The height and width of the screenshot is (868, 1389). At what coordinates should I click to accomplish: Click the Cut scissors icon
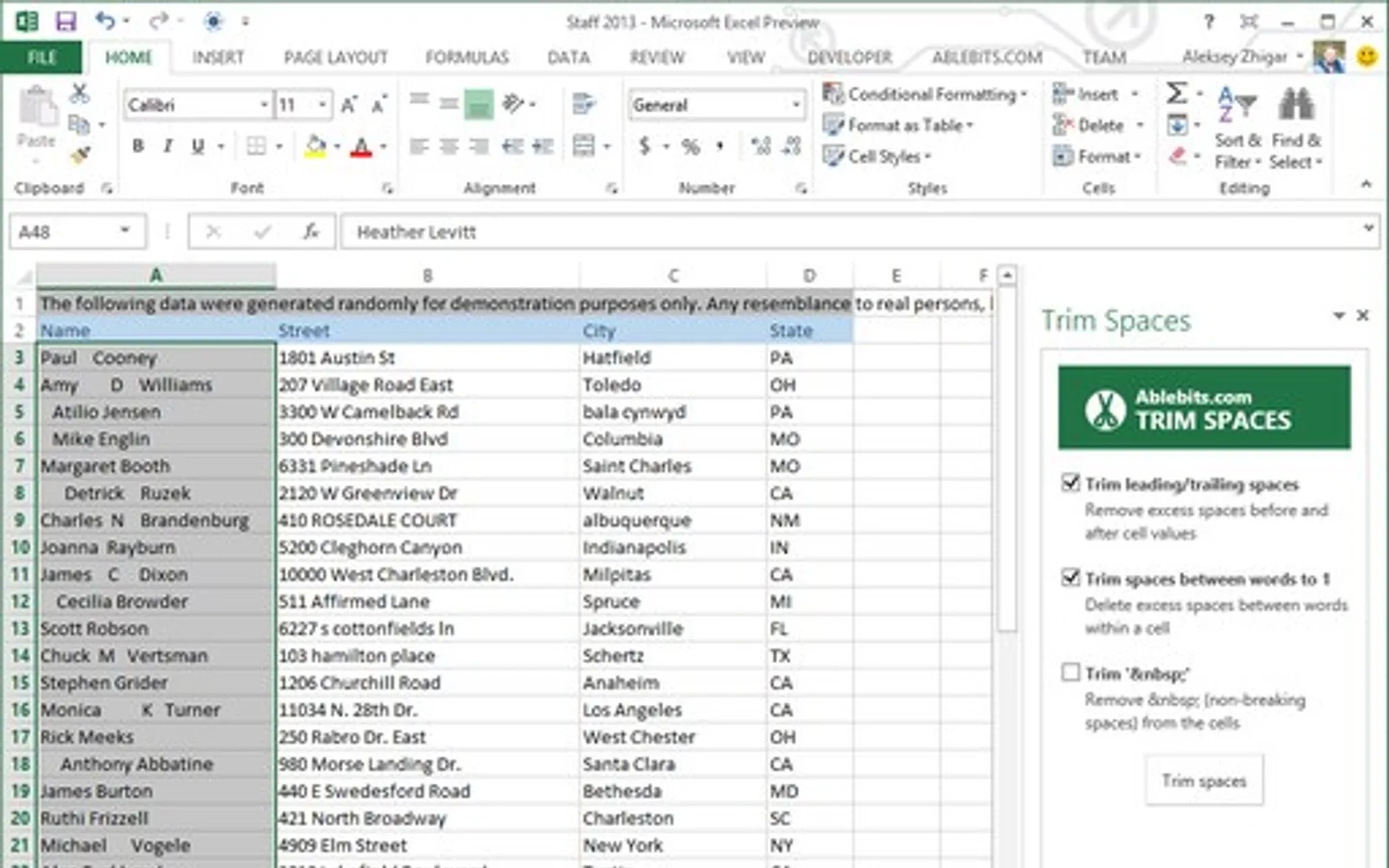79,93
